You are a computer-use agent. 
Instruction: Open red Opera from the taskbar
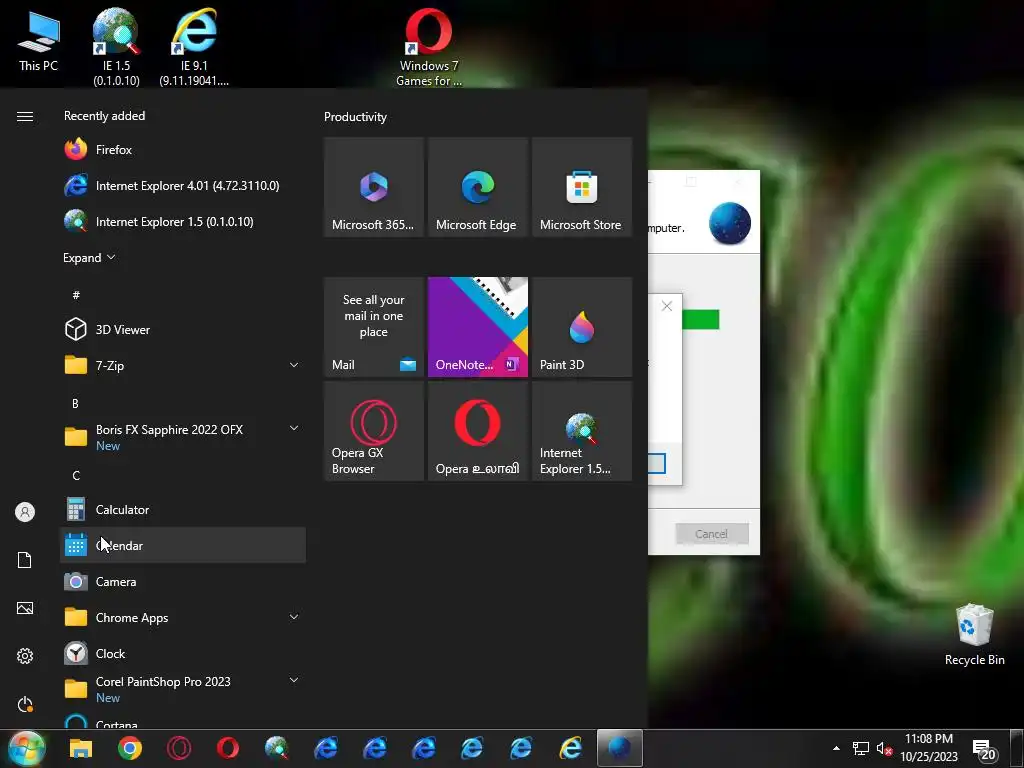(228, 748)
